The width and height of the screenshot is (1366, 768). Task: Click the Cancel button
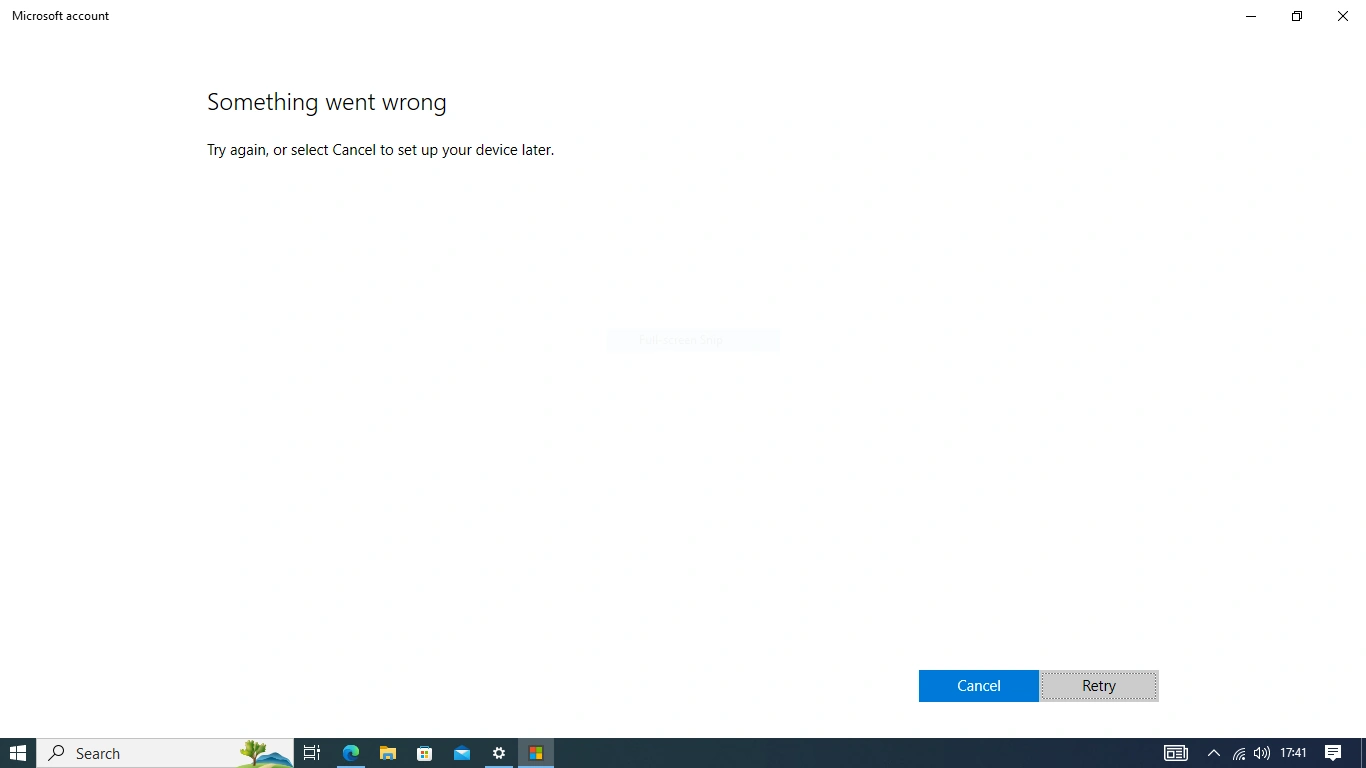tap(978, 686)
